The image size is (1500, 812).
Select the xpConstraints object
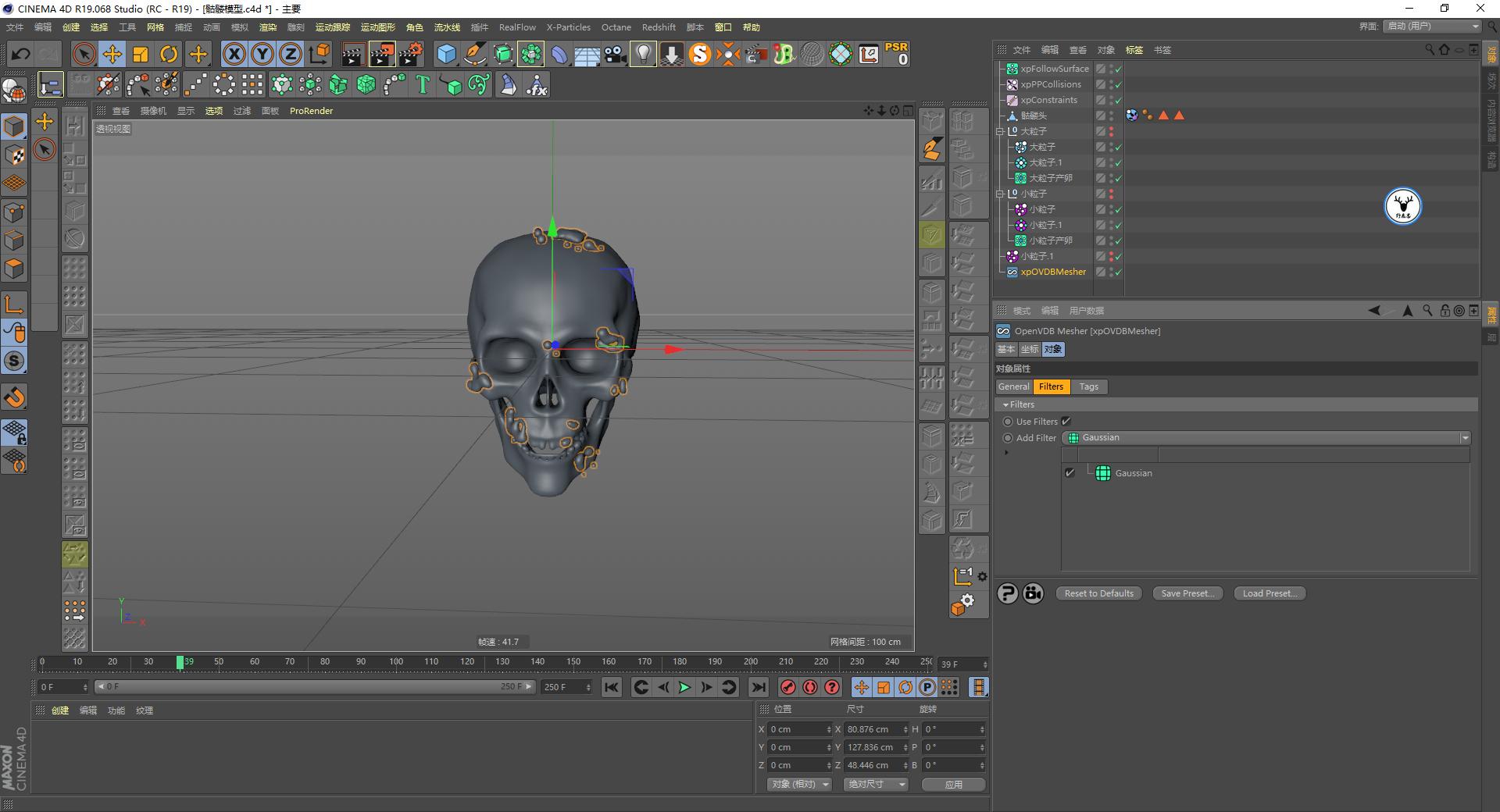click(x=1049, y=99)
